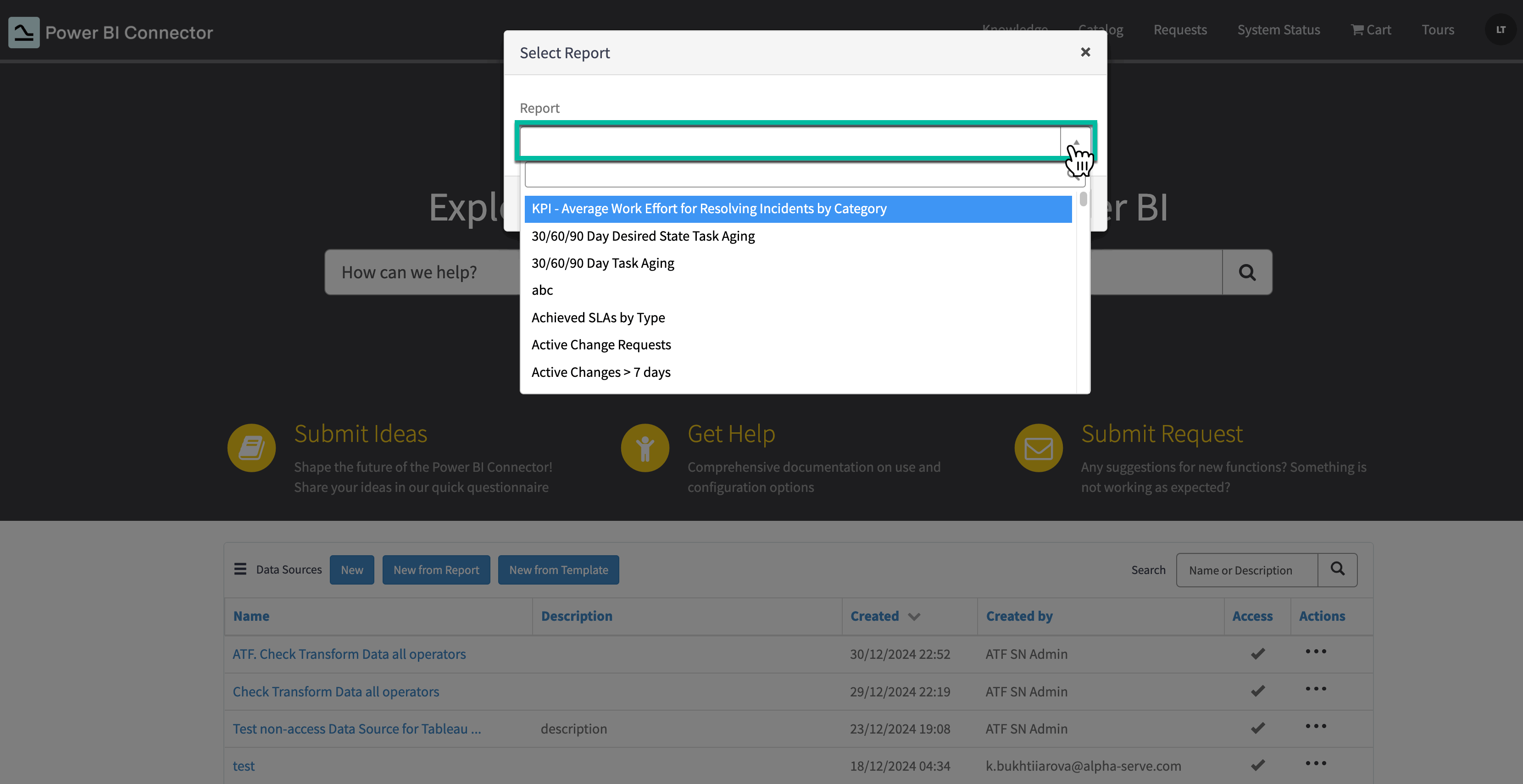The height and width of the screenshot is (784, 1523).
Task: Close the Select Report dialog
Action: [x=1085, y=53]
